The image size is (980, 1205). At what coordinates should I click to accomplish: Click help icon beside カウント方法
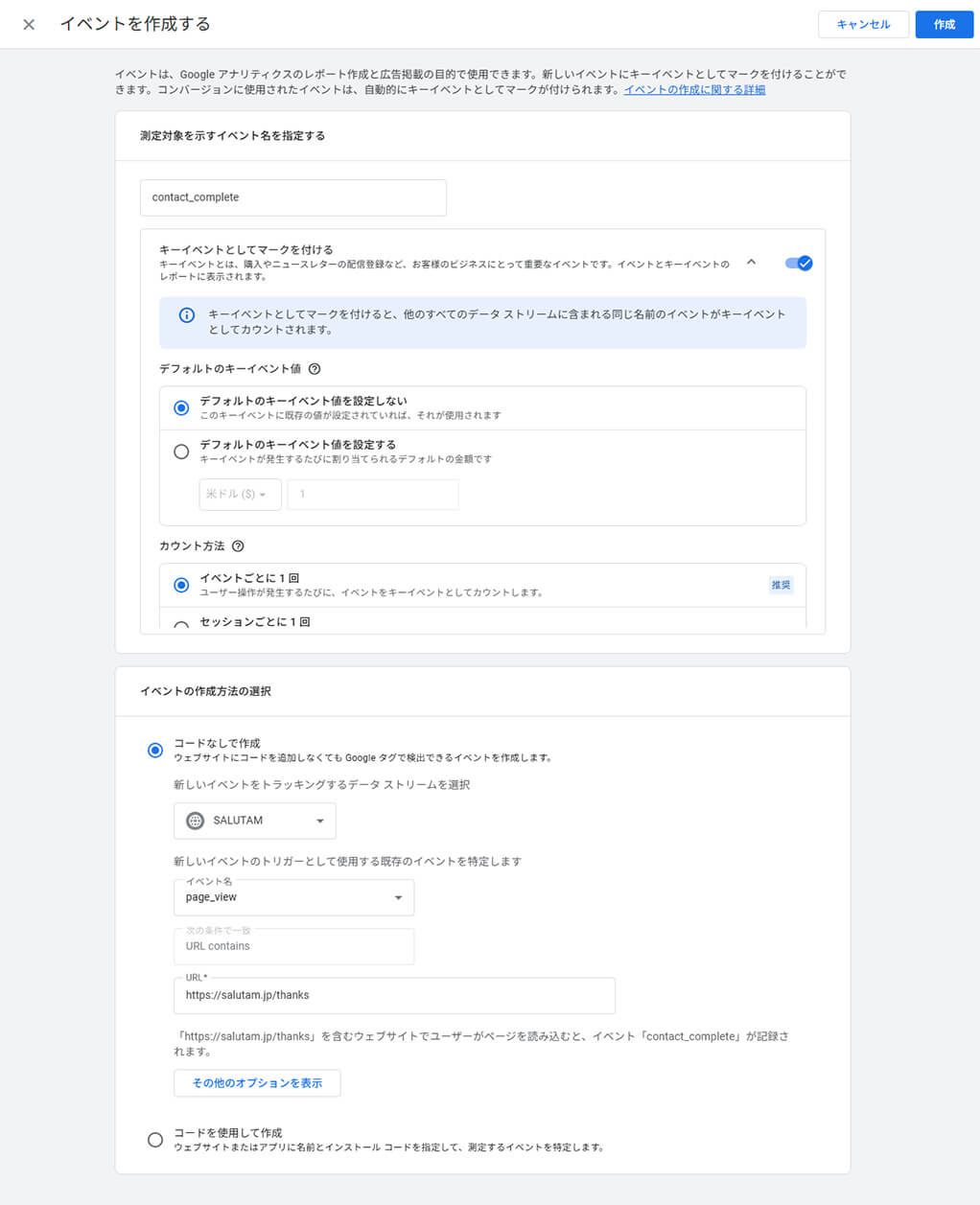pos(238,546)
